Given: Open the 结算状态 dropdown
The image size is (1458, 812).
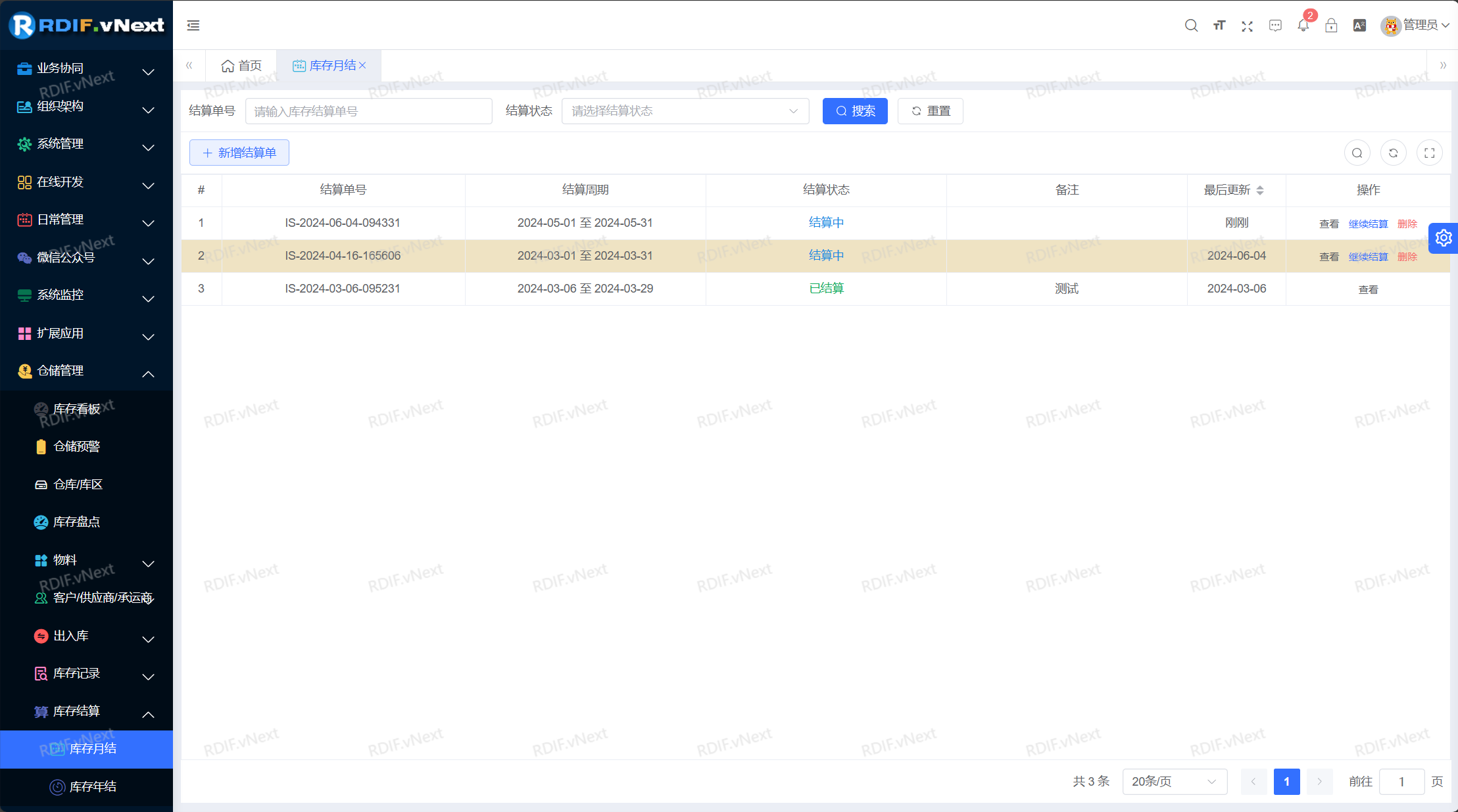Looking at the screenshot, I should pos(685,111).
